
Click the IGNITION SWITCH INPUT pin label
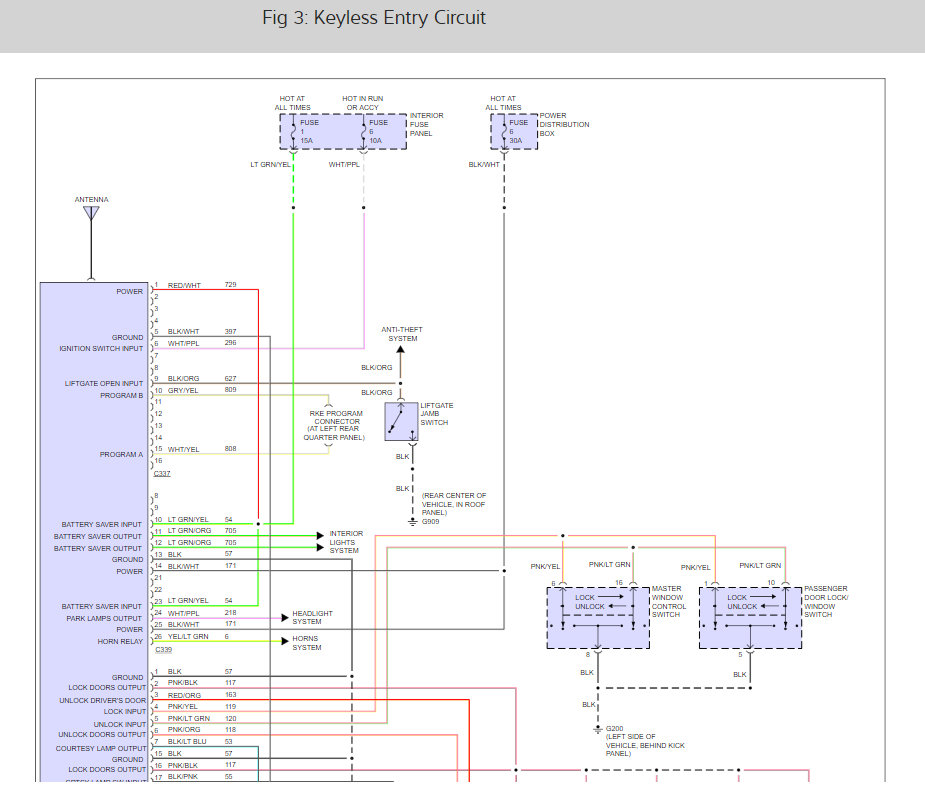coord(101,349)
